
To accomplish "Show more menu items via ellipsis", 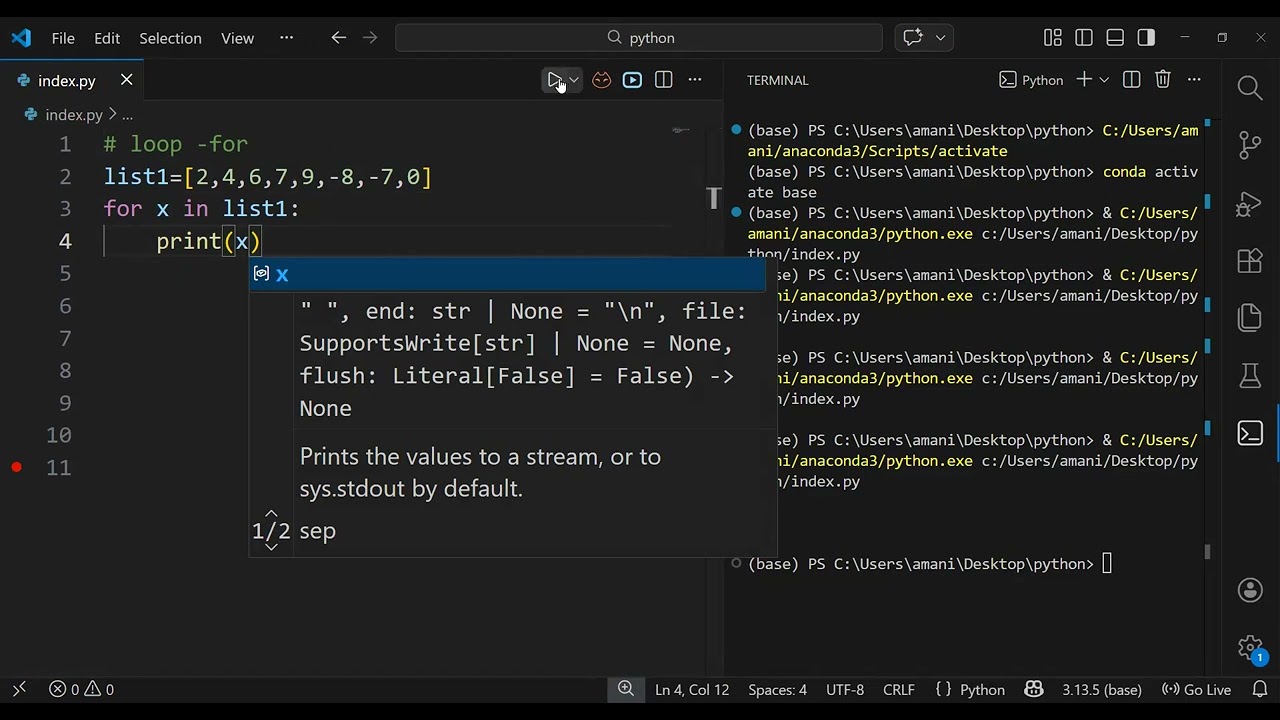I will point(287,38).
